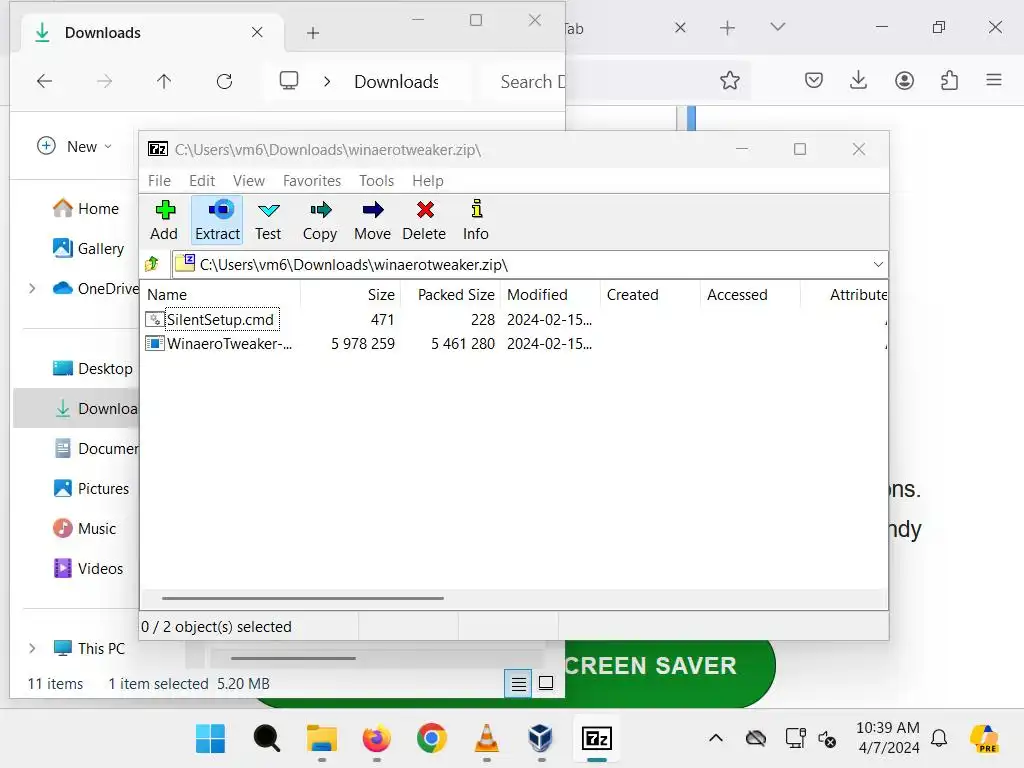Open Pictures in Explorer sidebar
Image resolution: width=1024 pixels, height=768 pixels.
[91, 488]
